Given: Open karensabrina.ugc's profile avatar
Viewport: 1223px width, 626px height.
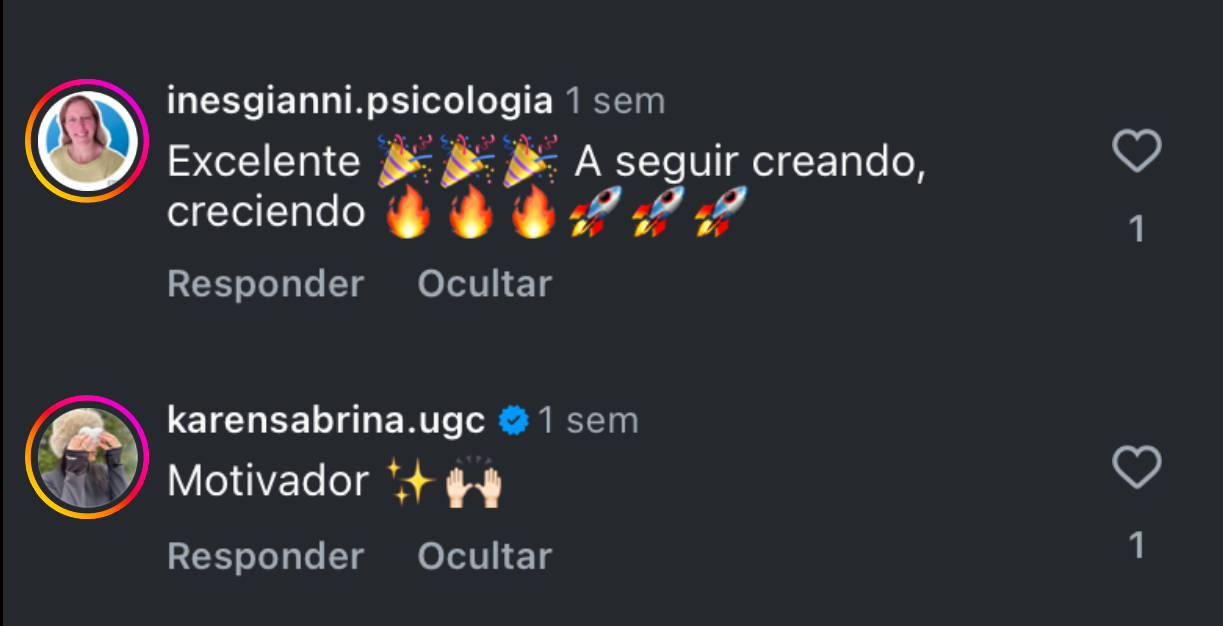Looking at the screenshot, I should 86,457.
